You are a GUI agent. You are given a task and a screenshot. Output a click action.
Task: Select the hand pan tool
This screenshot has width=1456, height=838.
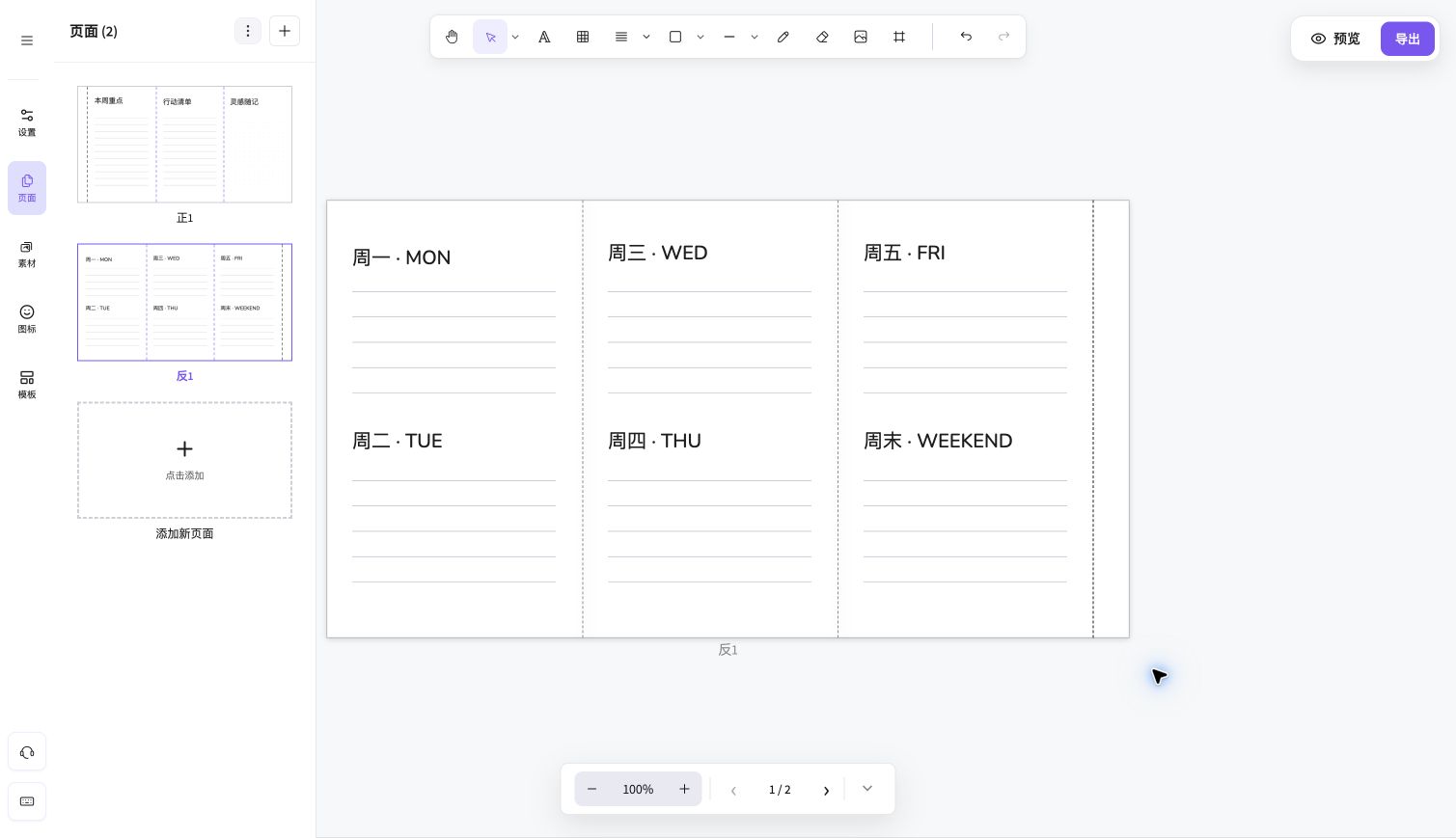click(x=452, y=37)
